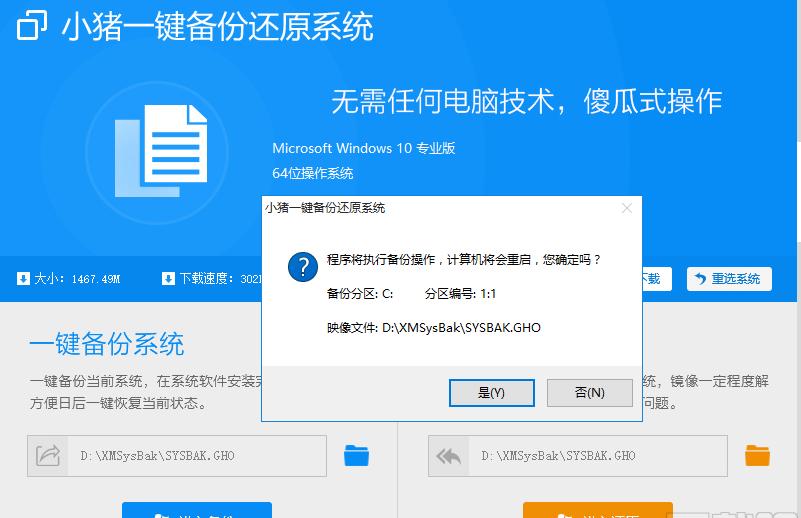Screen dimensions: 801x518
Task: Click the 小猪一键备份还原系统 dialog title
Action: tap(325, 208)
